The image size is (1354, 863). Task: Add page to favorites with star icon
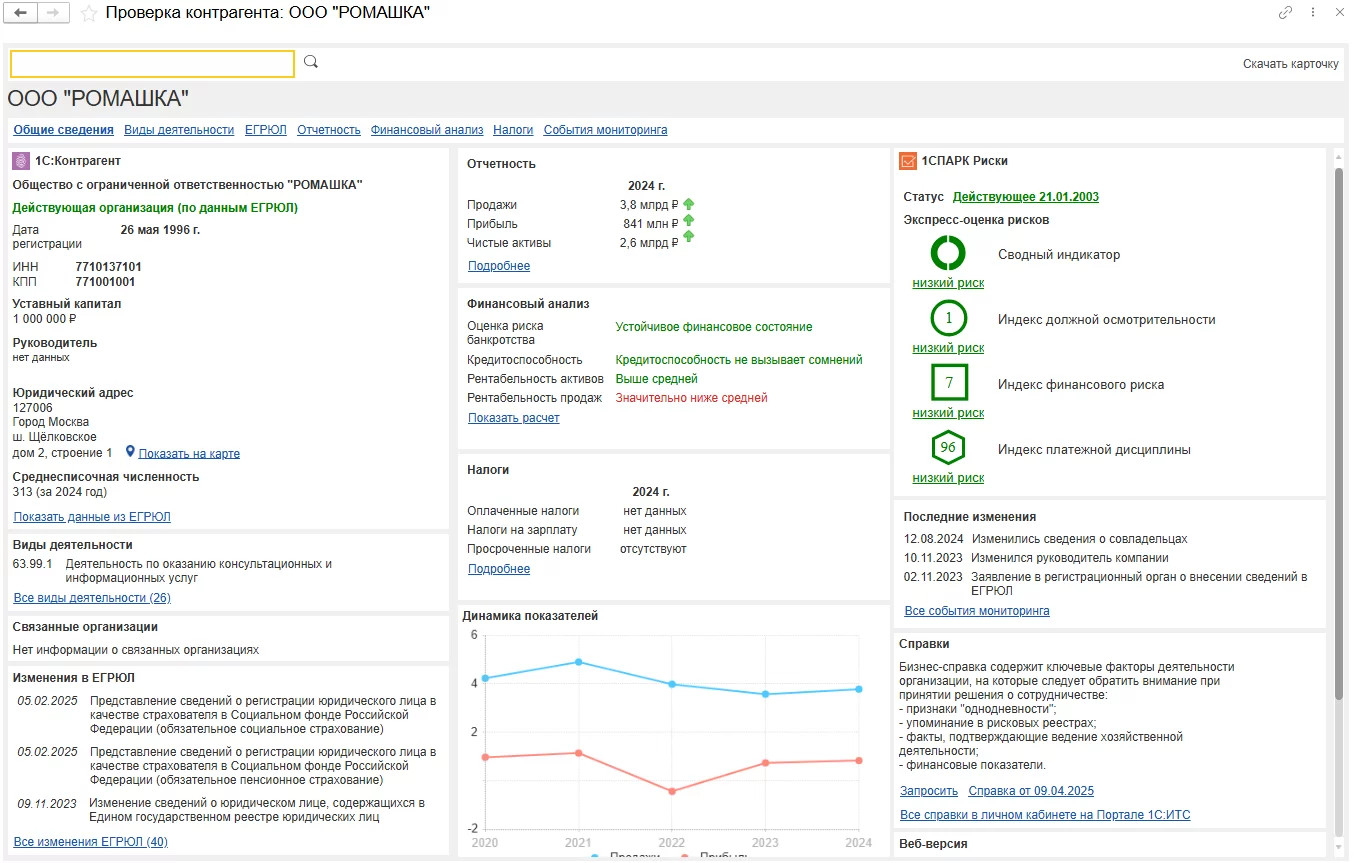[89, 13]
